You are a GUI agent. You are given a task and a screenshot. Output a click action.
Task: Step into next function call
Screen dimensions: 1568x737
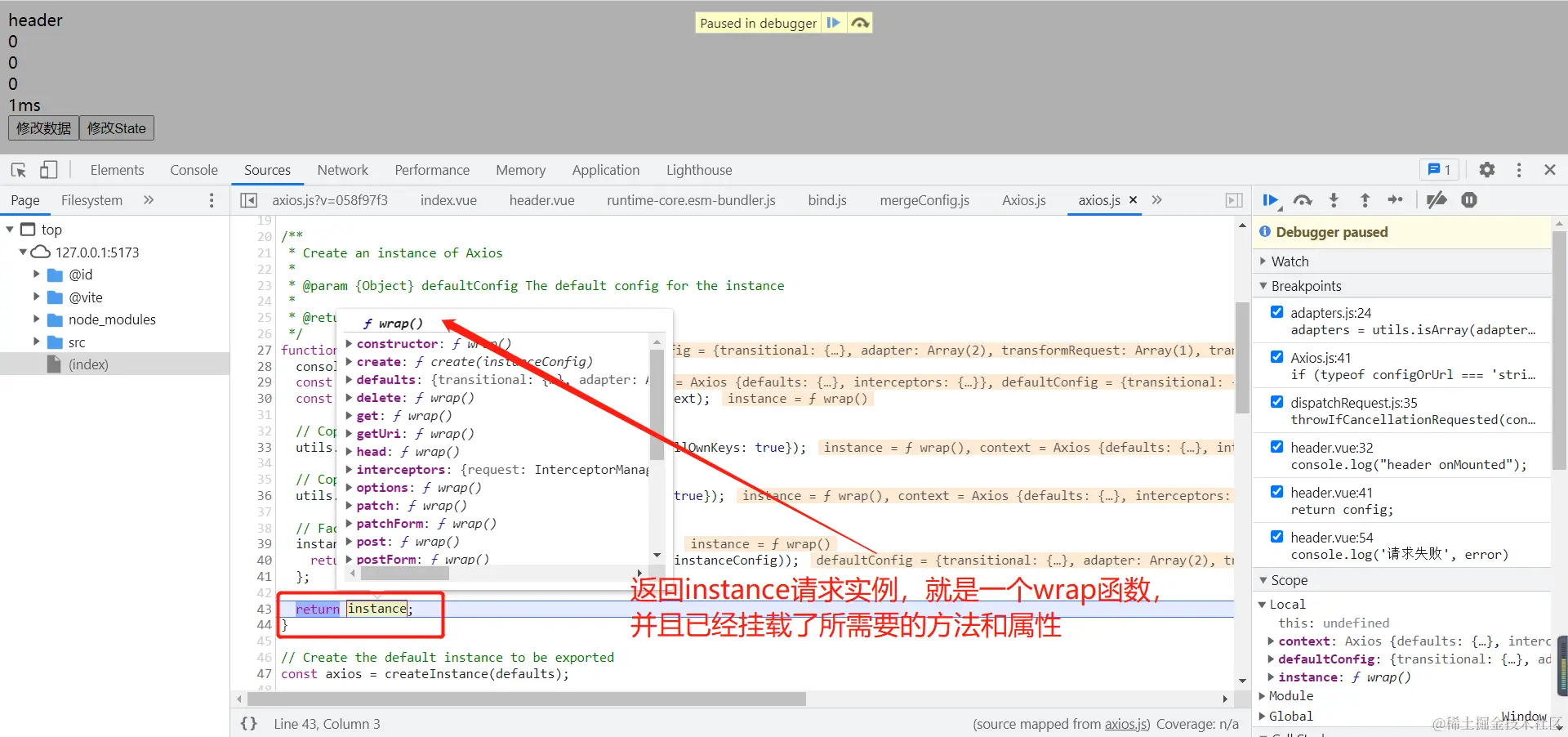[x=1334, y=200]
